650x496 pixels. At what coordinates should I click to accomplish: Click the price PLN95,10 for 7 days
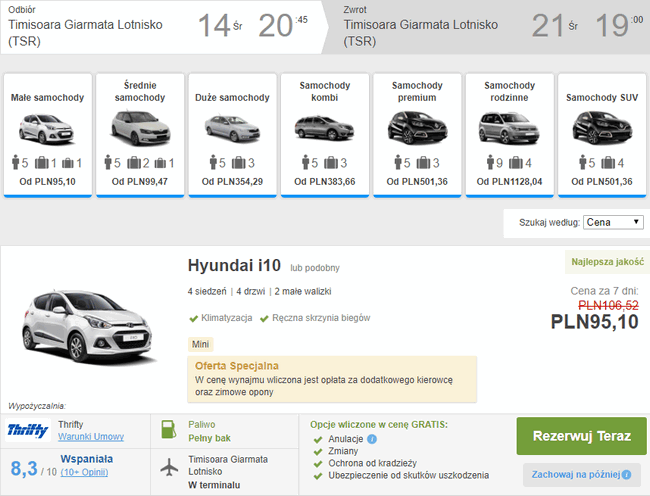(x=594, y=322)
